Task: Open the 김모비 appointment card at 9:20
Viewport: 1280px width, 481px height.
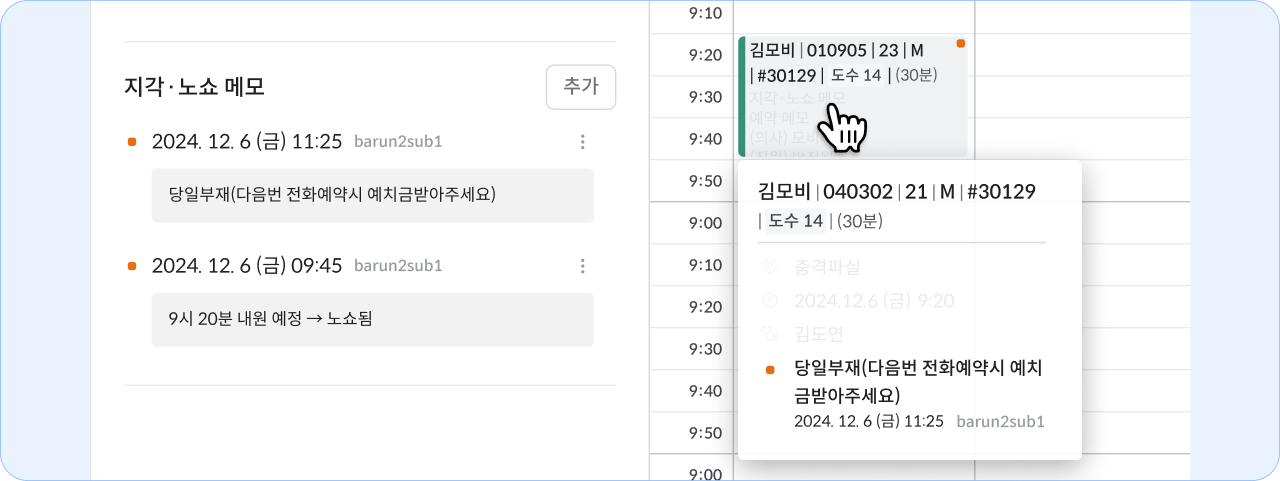Action: (853, 96)
